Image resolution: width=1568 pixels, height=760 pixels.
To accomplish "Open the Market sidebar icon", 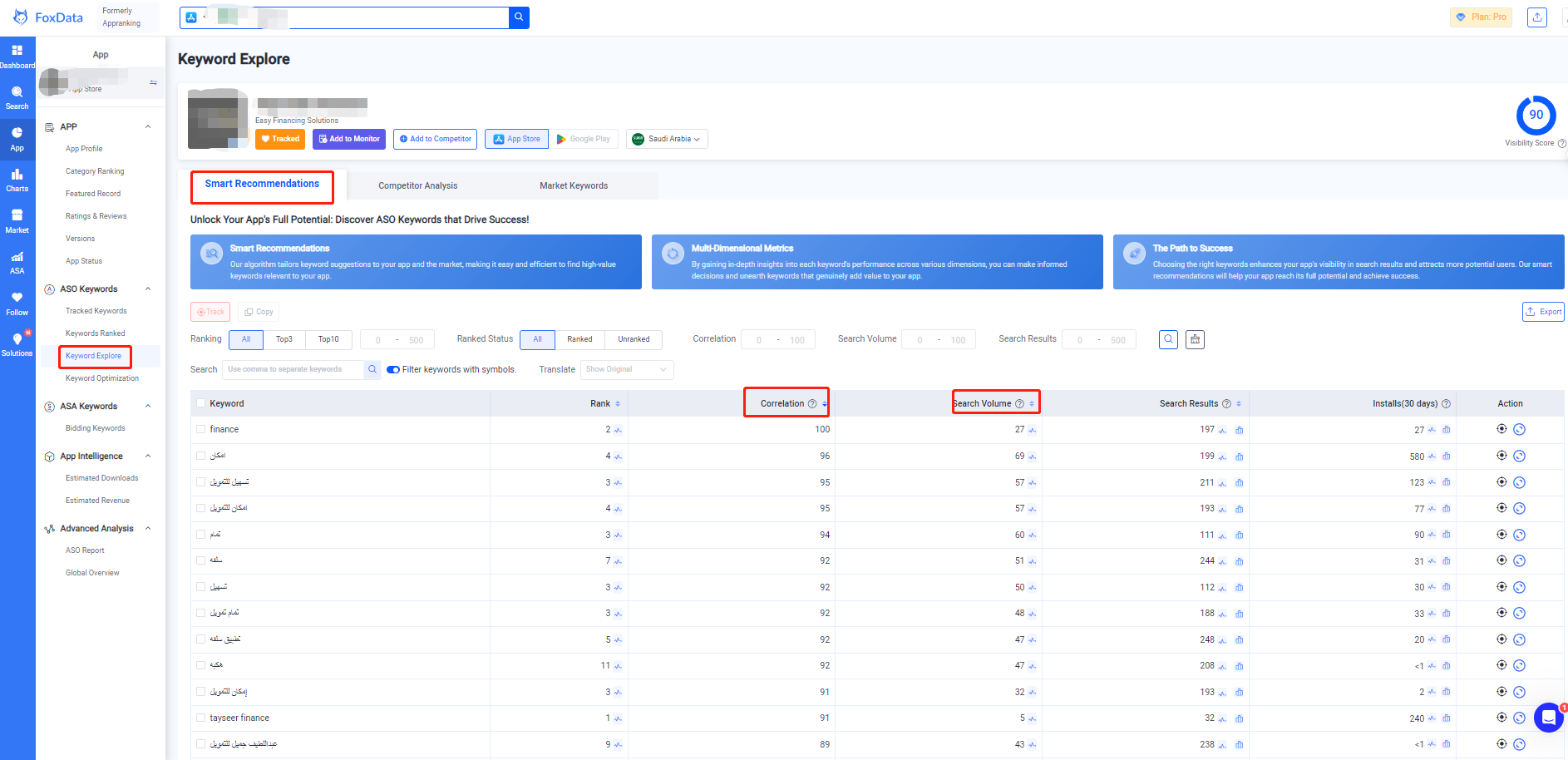I will coord(17,221).
